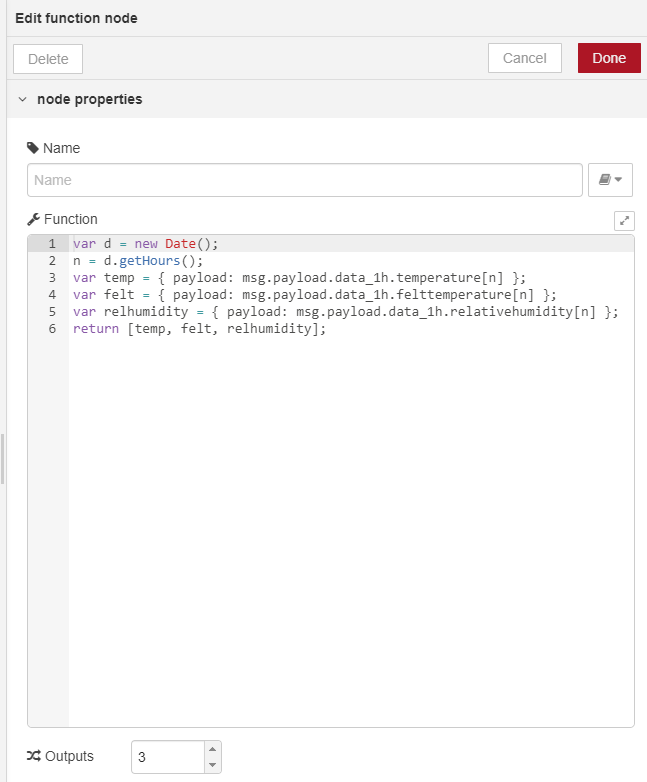The height and width of the screenshot is (782, 647).
Task: Delete this function node
Action: click(48, 59)
